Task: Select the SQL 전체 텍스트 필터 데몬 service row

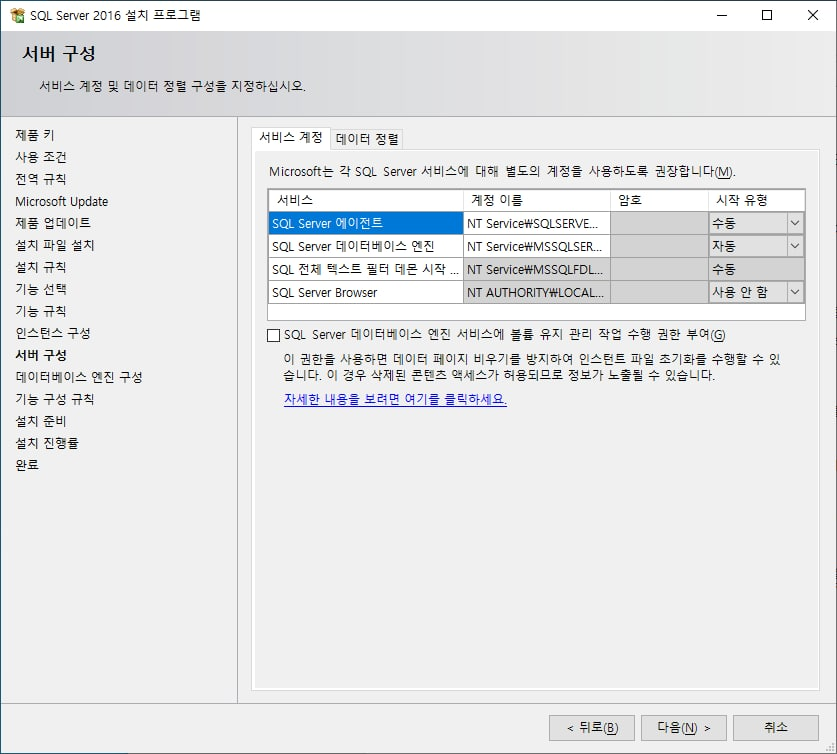Action: 366,269
